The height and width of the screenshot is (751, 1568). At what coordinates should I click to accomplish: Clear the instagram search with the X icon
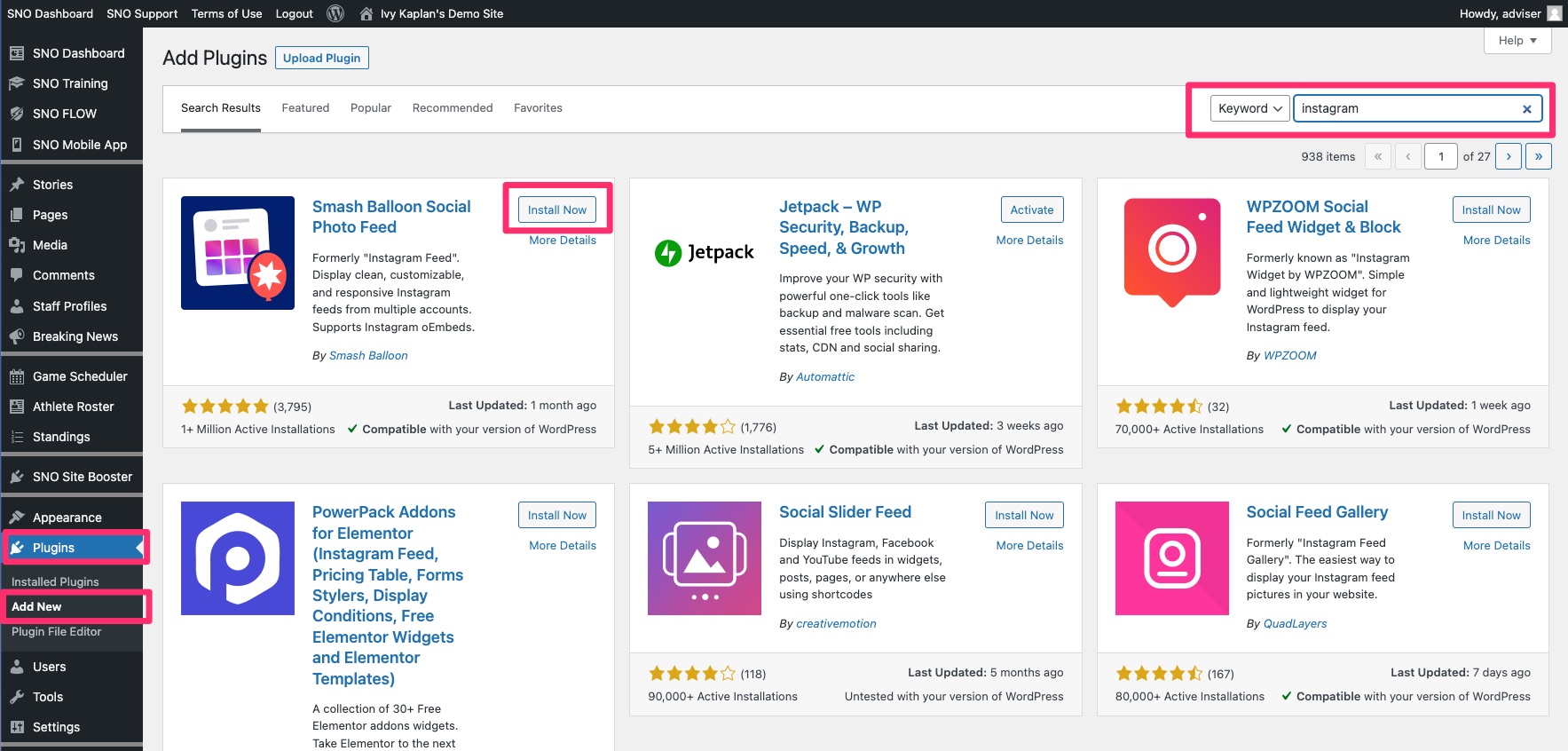1527,109
